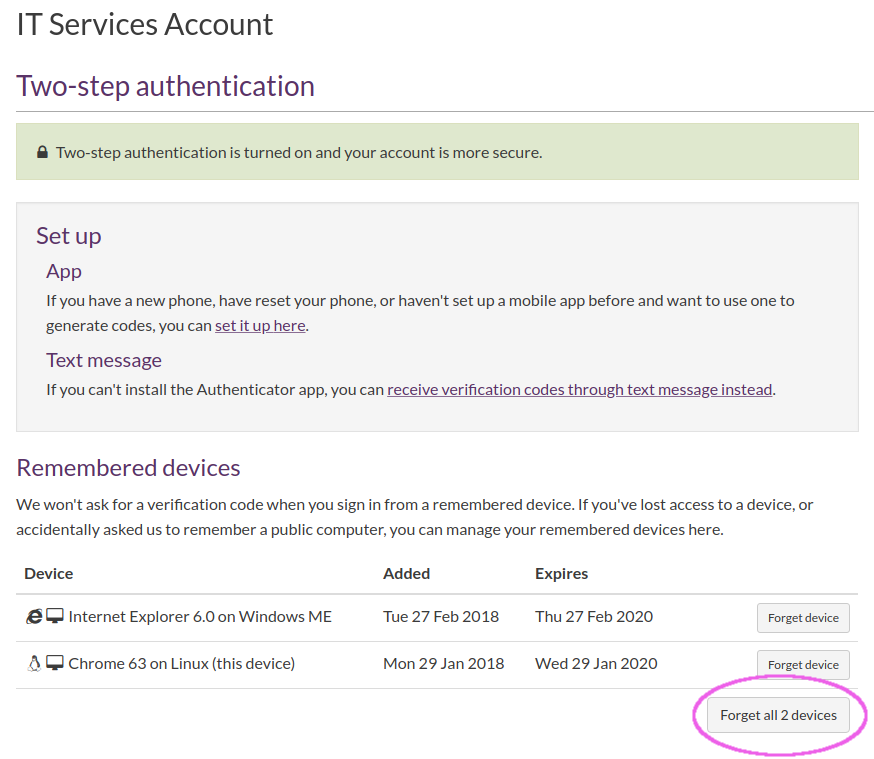This screenshot has height=759, width=874.
Task: Click the monitor icon beside Internet Explorer 6.0
Action: coord(55,617)
